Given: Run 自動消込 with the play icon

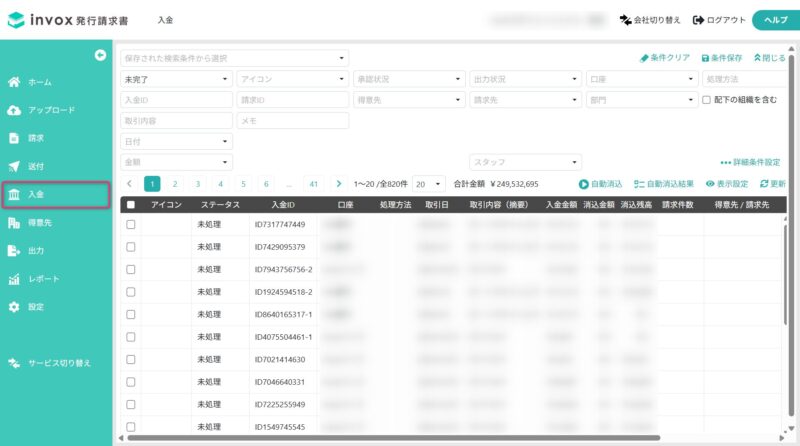Looking at the screenshot, I should click(584, 184).
